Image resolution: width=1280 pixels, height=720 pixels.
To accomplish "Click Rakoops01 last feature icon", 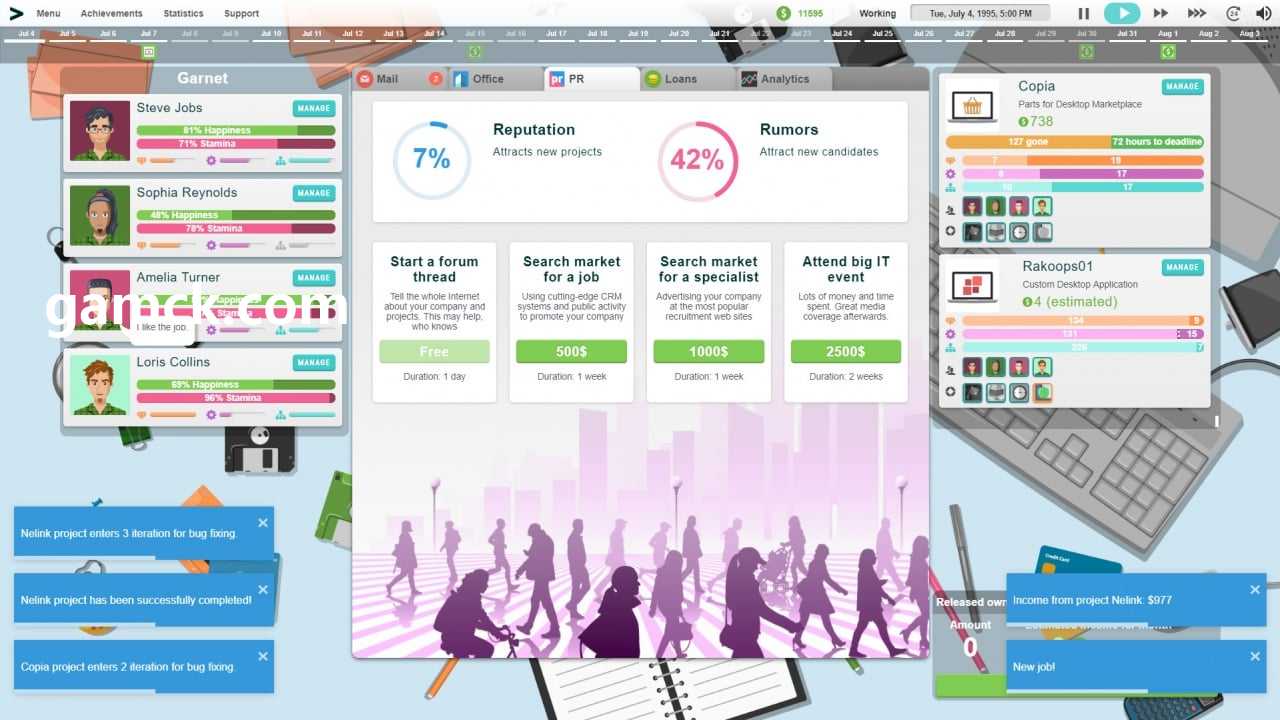I will (x=1042, y=393).
